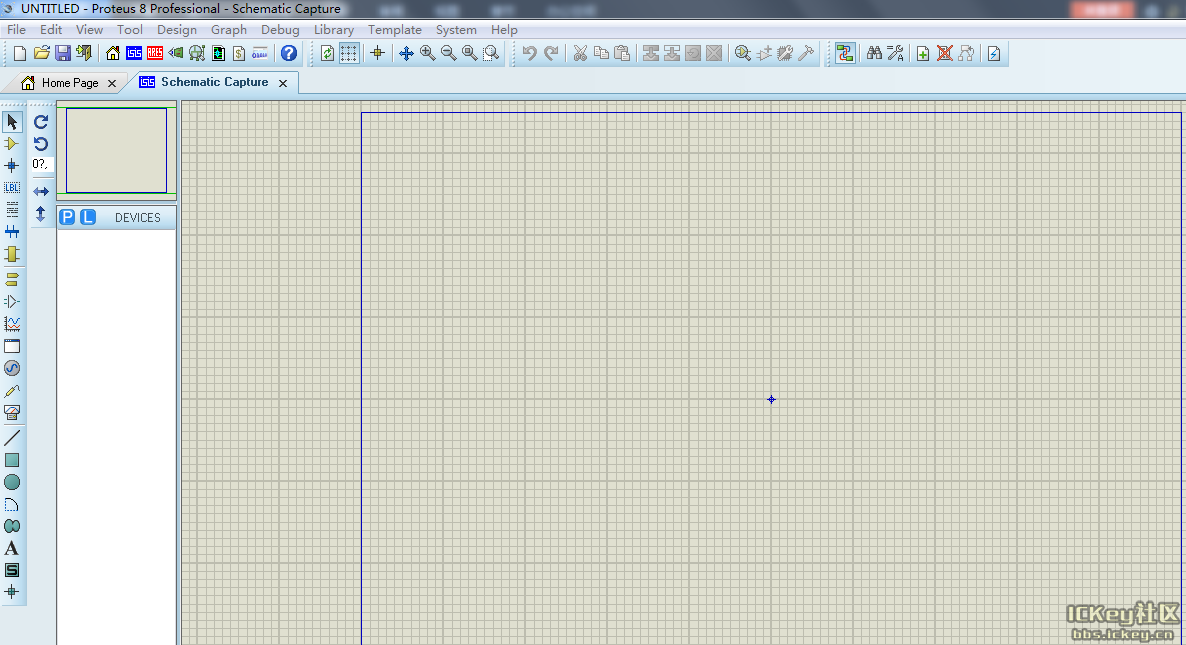Select the Junction Dot Mode tool
Screen dimensions: 1186x645
click(12, 166)
